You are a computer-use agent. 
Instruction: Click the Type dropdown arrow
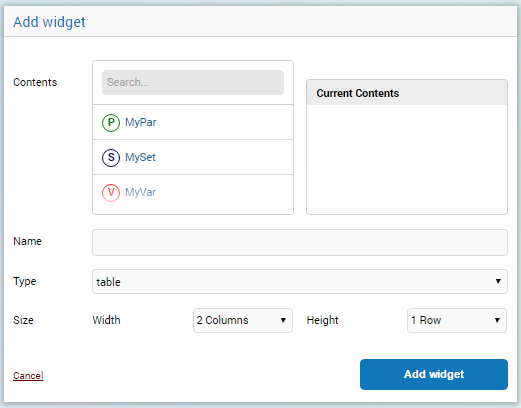tap(498, 281)
